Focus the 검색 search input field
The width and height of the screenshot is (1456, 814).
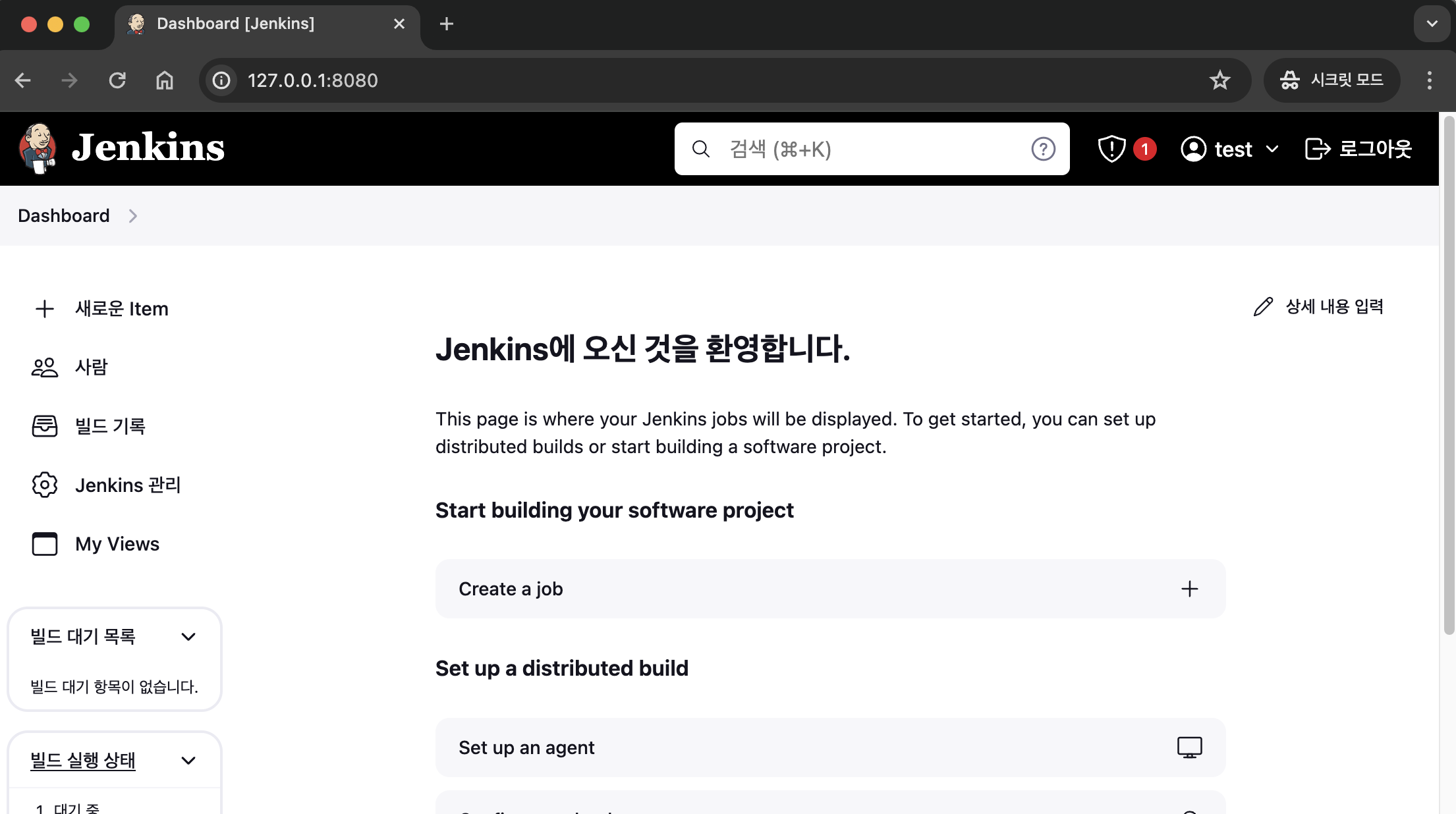(x=873, y=149)
